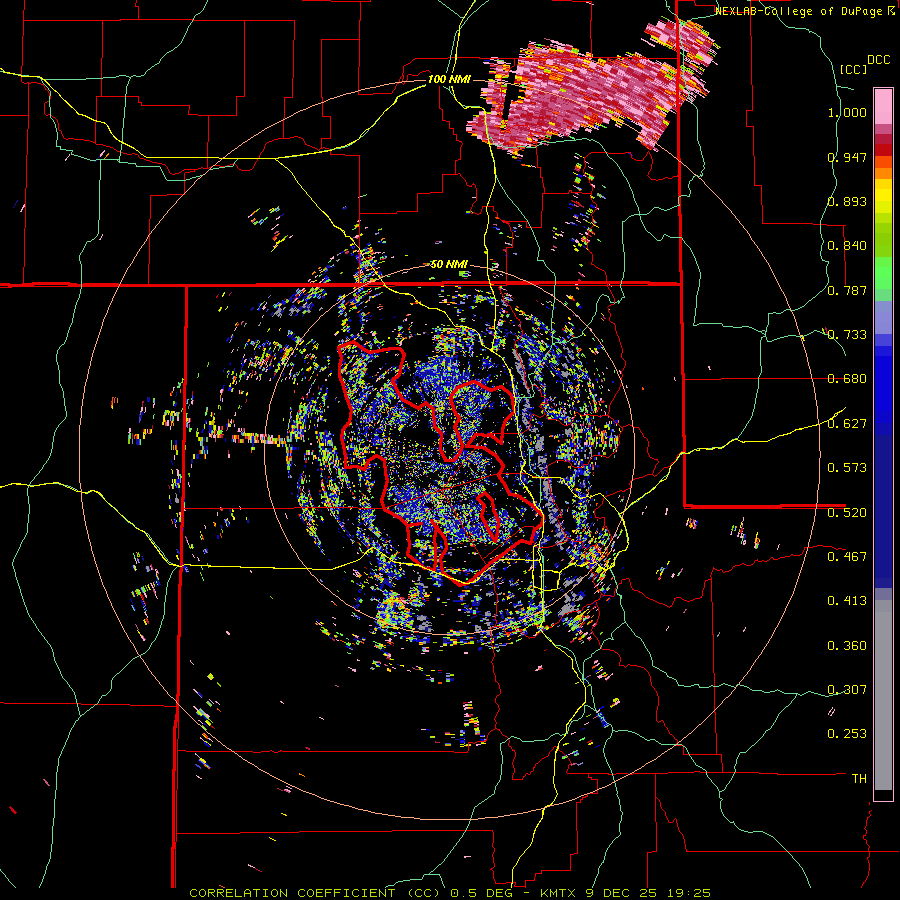The image size is (900, 900).
Task: Select the 1.000 scale value
Action: tap(847, 112)
